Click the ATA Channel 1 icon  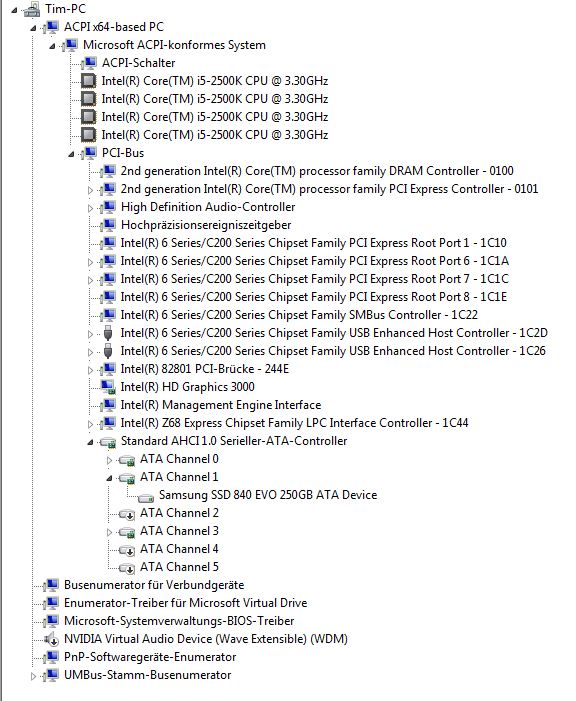[127, 478]
